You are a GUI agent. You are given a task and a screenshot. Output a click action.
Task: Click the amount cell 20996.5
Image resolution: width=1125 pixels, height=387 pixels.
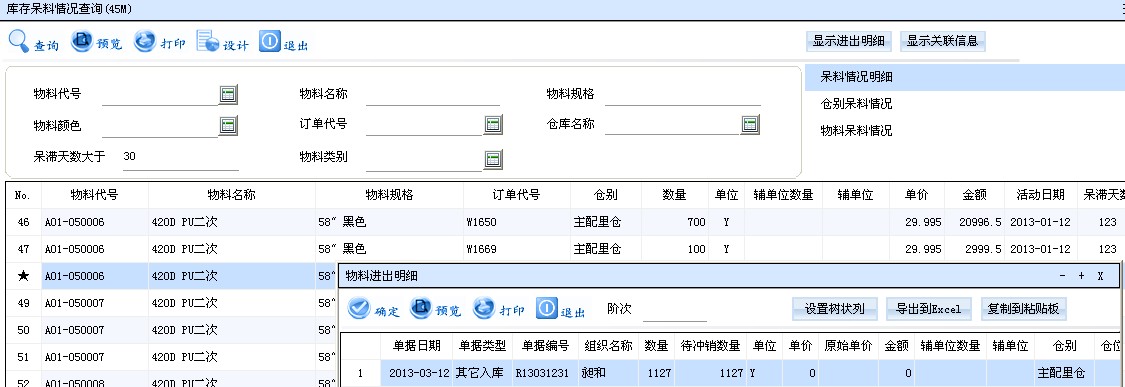point(974,223)
